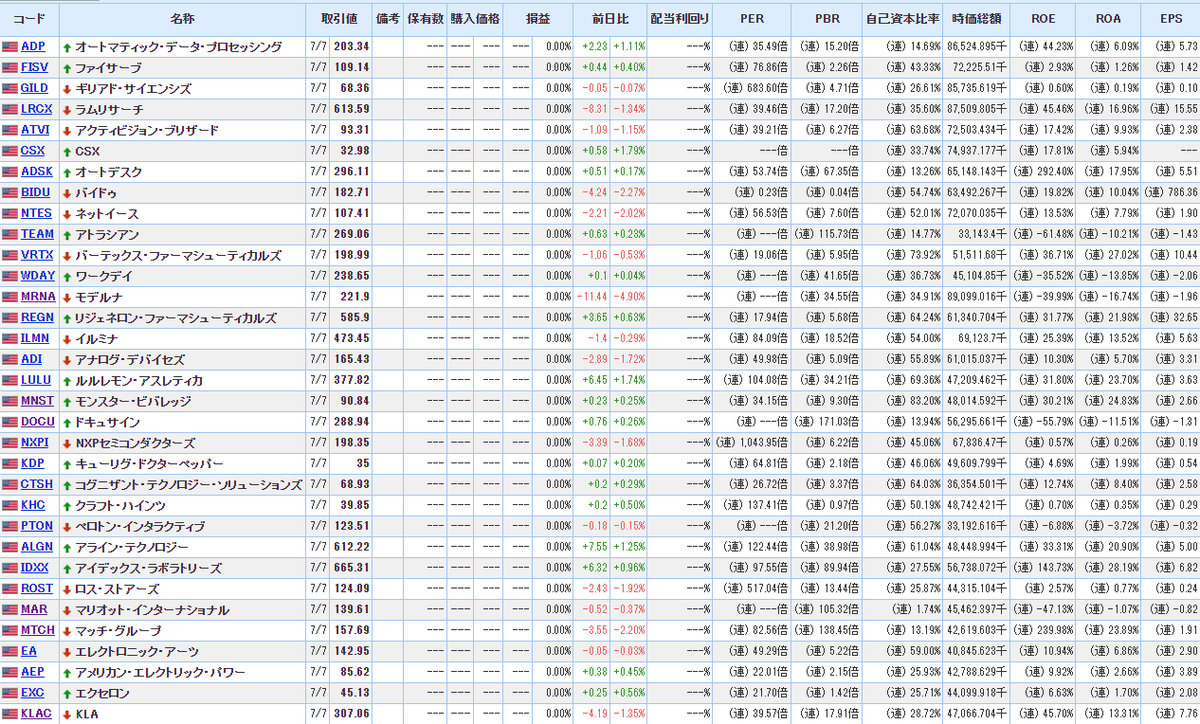The width and height of the screenshot is (1200, 724).
Task: Click the red down arrow for NXPセミコンダクターズ
Action: coord(67,443)
